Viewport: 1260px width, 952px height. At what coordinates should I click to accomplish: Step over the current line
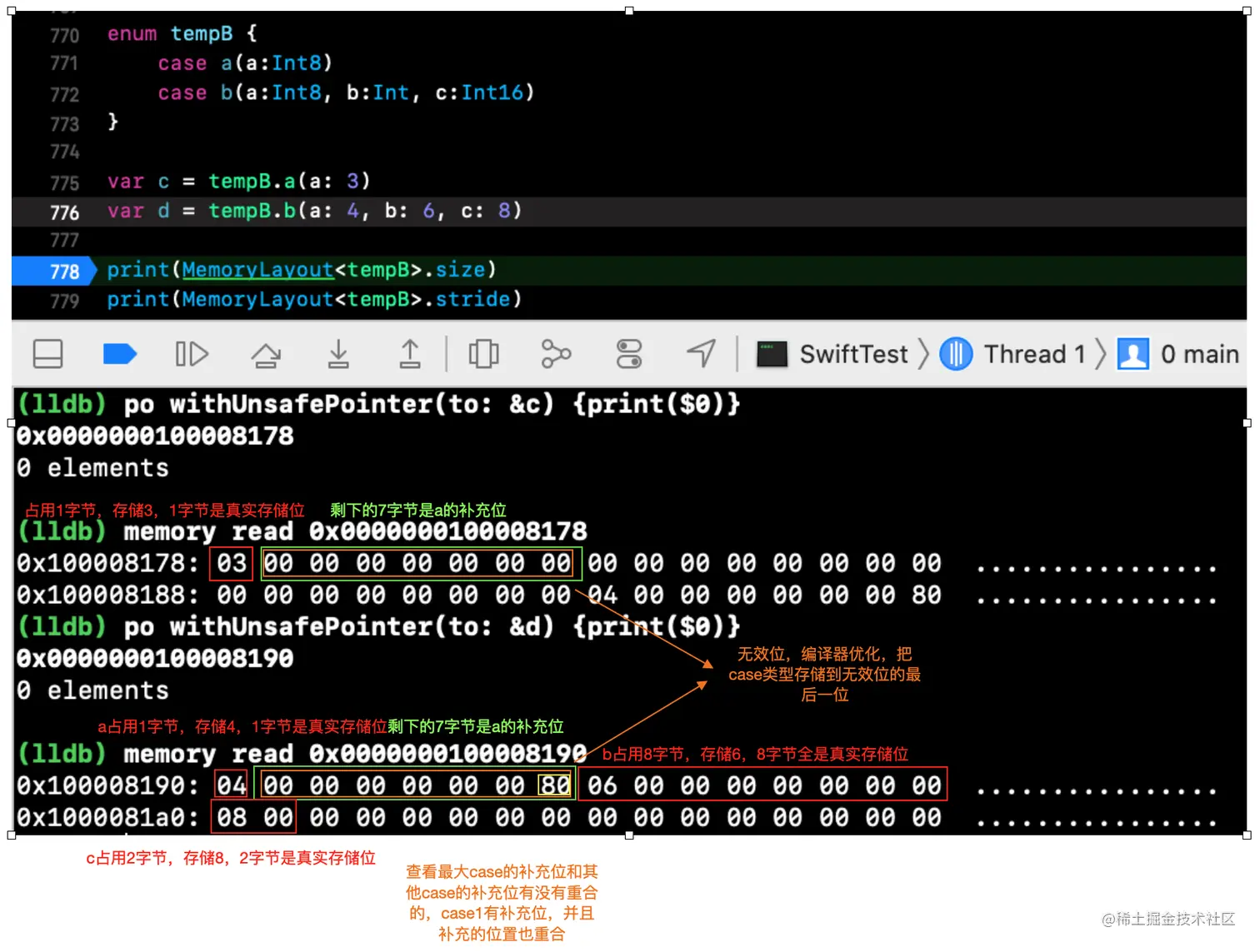[266, 354]
